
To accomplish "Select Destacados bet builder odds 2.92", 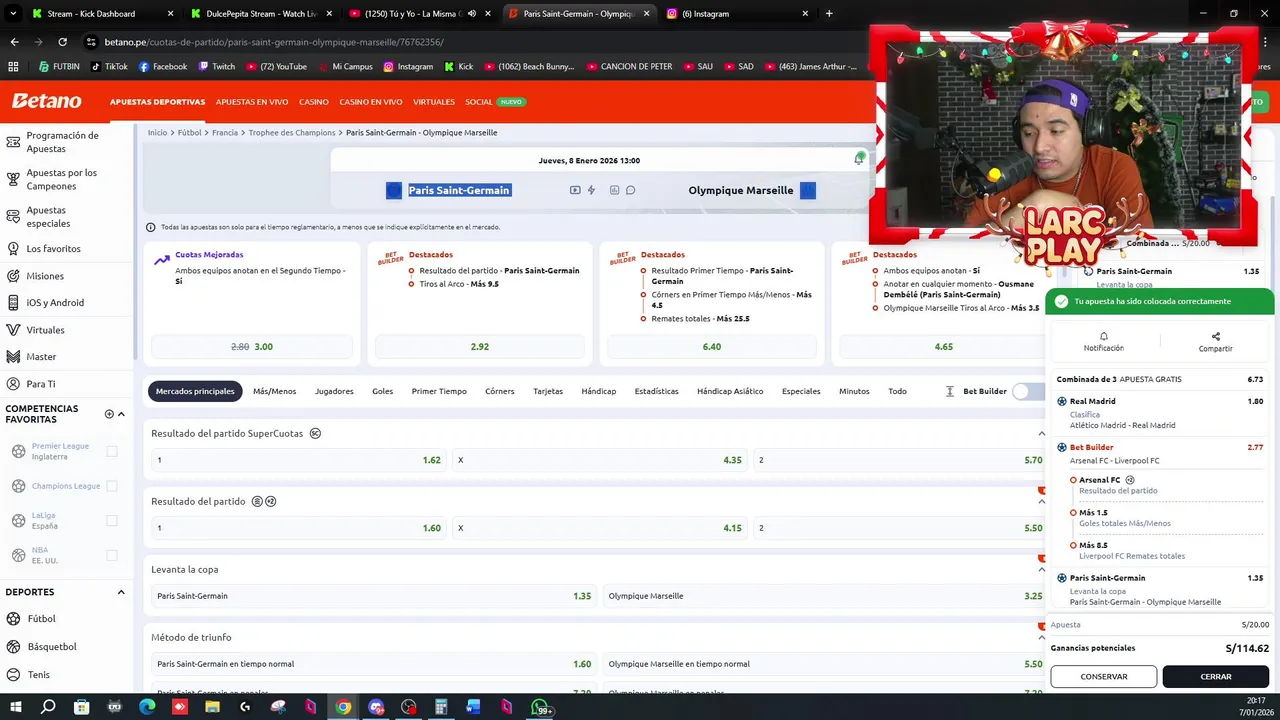I will (480, 347).
